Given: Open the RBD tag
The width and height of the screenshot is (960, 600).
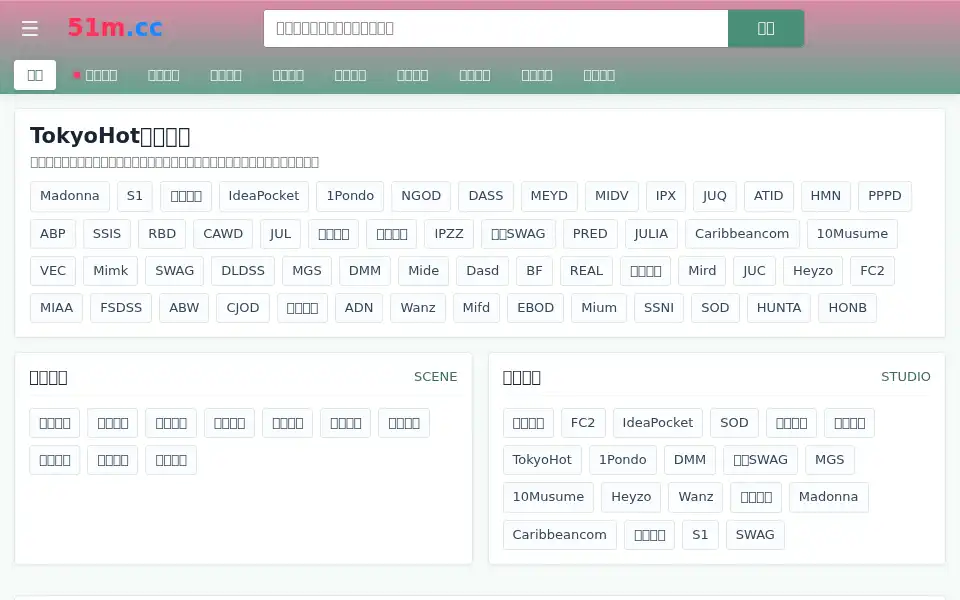Looking at the screenshot, I should [162, 234].
